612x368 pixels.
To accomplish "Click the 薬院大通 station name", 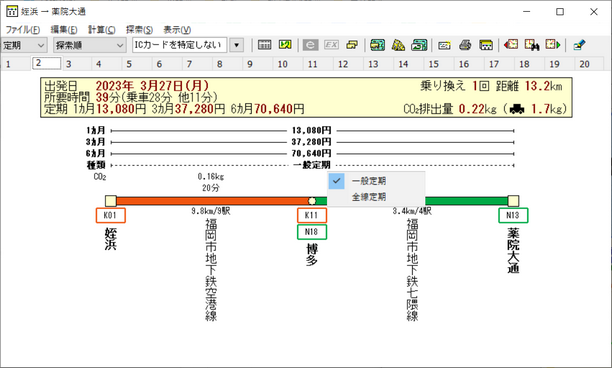I will [513, 251].
